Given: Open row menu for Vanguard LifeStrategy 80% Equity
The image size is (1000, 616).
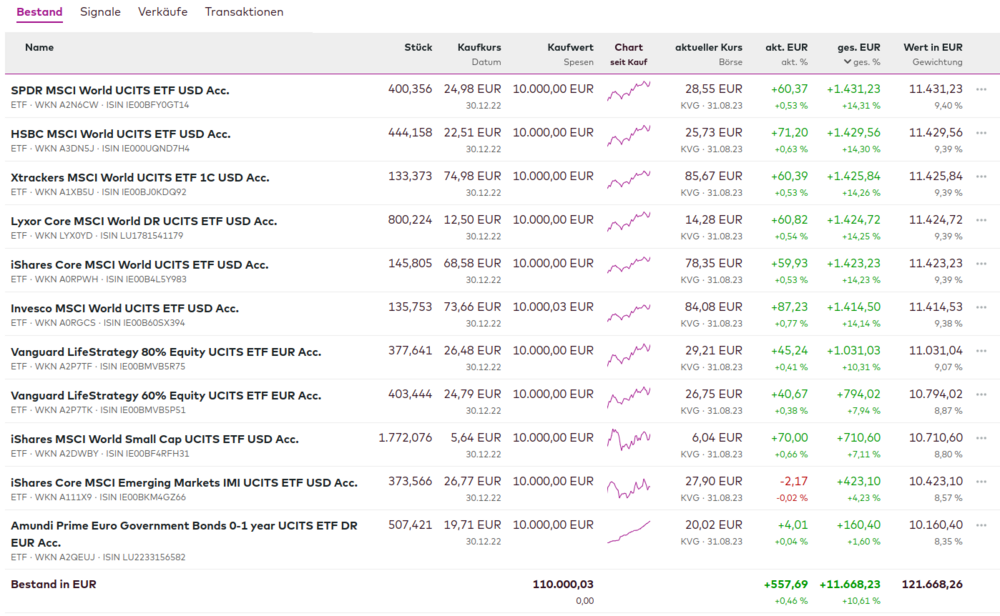Looking at the screenshot, I should click(981, 351).
